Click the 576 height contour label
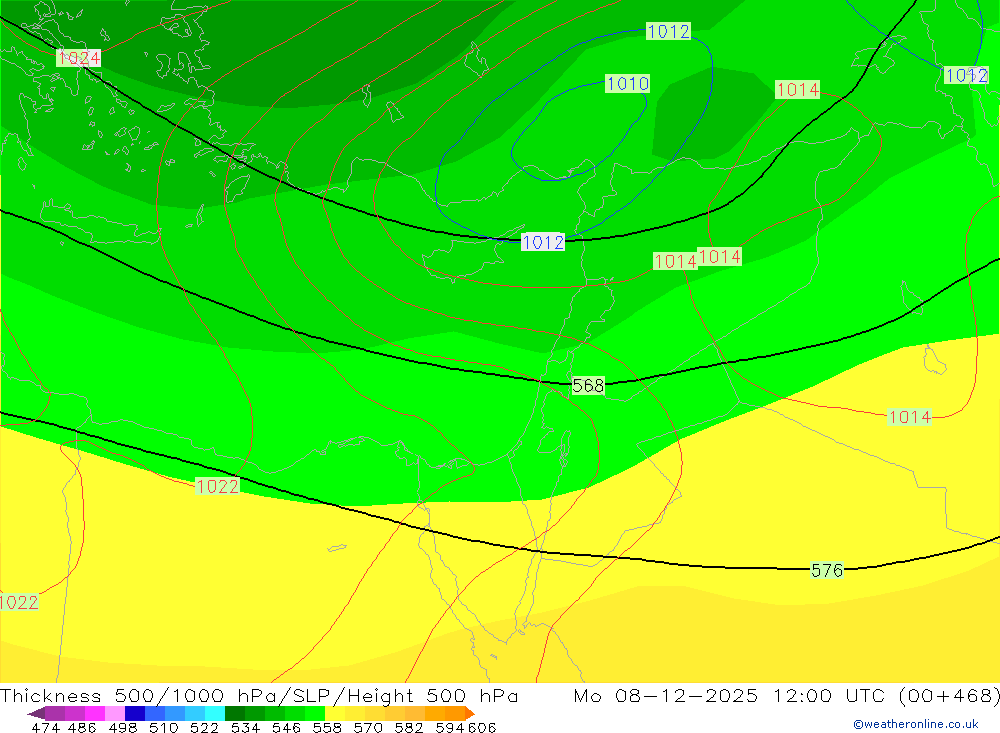The image size is (1000, 733). click(827, 570)
